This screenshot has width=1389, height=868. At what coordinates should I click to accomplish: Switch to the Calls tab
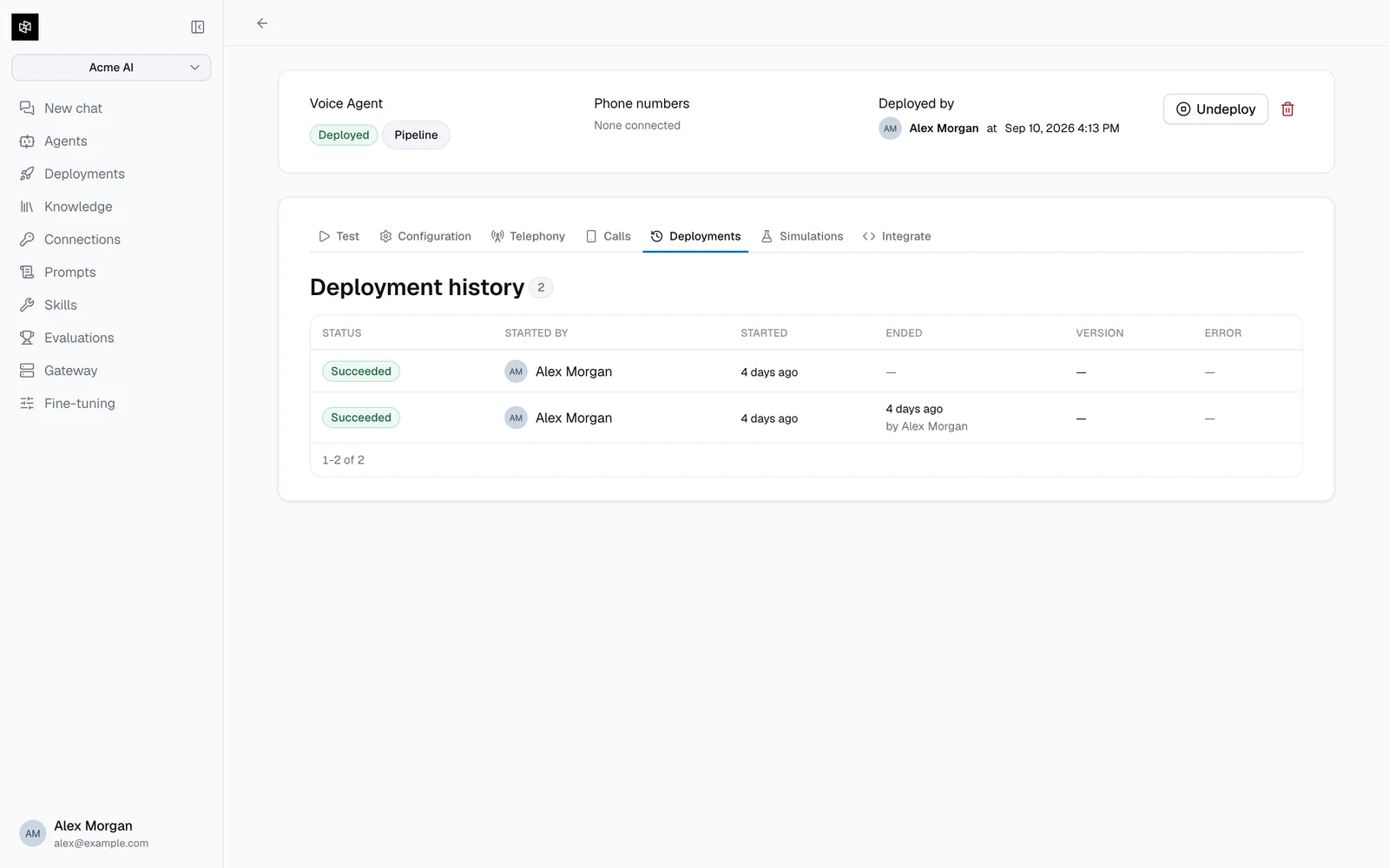click(609, 236)
